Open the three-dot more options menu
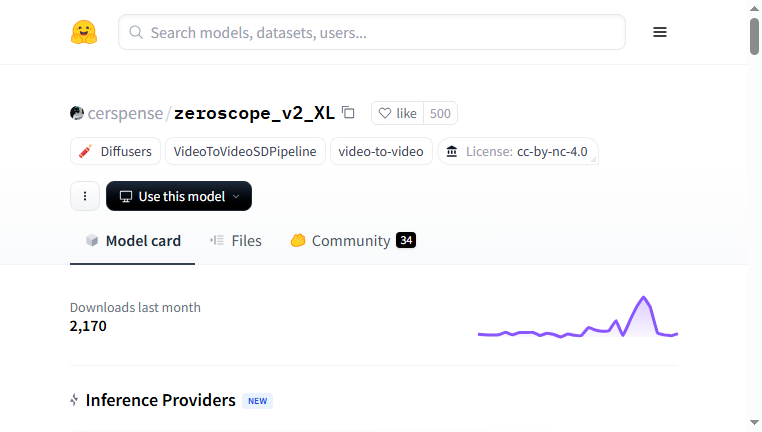The image size is (762, 432). coord(85,196)
